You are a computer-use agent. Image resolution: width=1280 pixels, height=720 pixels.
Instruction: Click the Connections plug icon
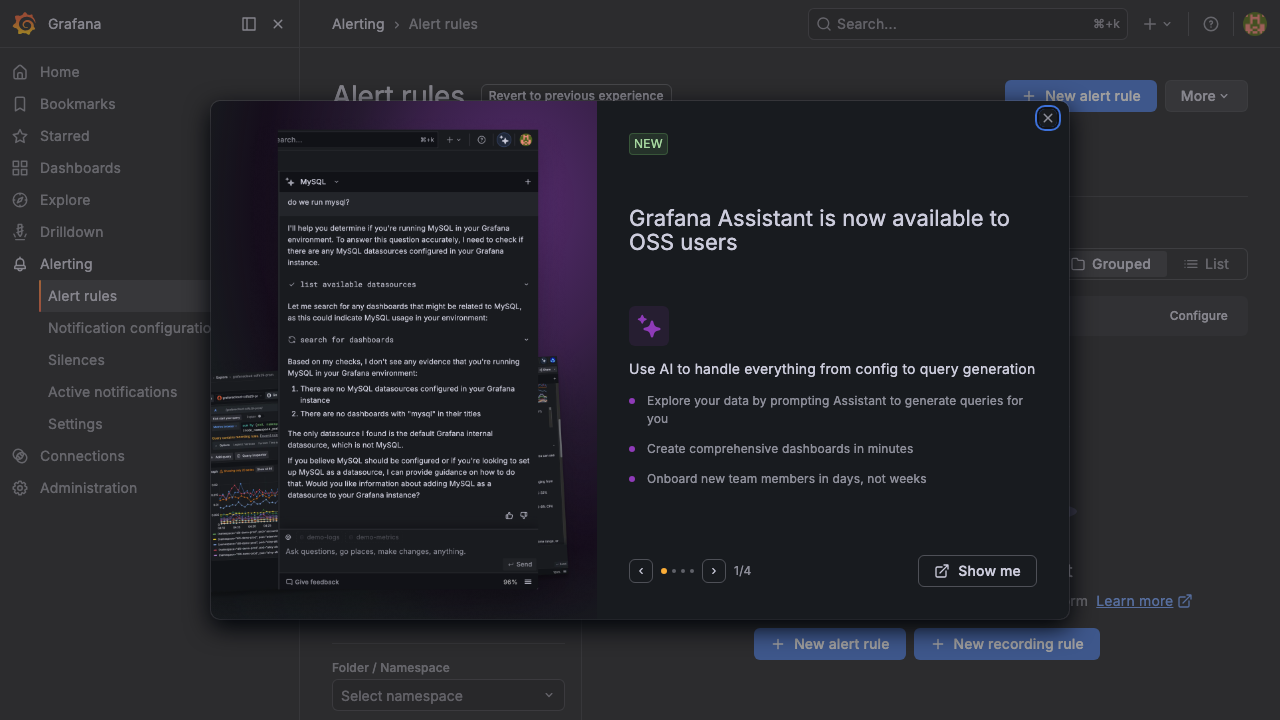point(20,456)
